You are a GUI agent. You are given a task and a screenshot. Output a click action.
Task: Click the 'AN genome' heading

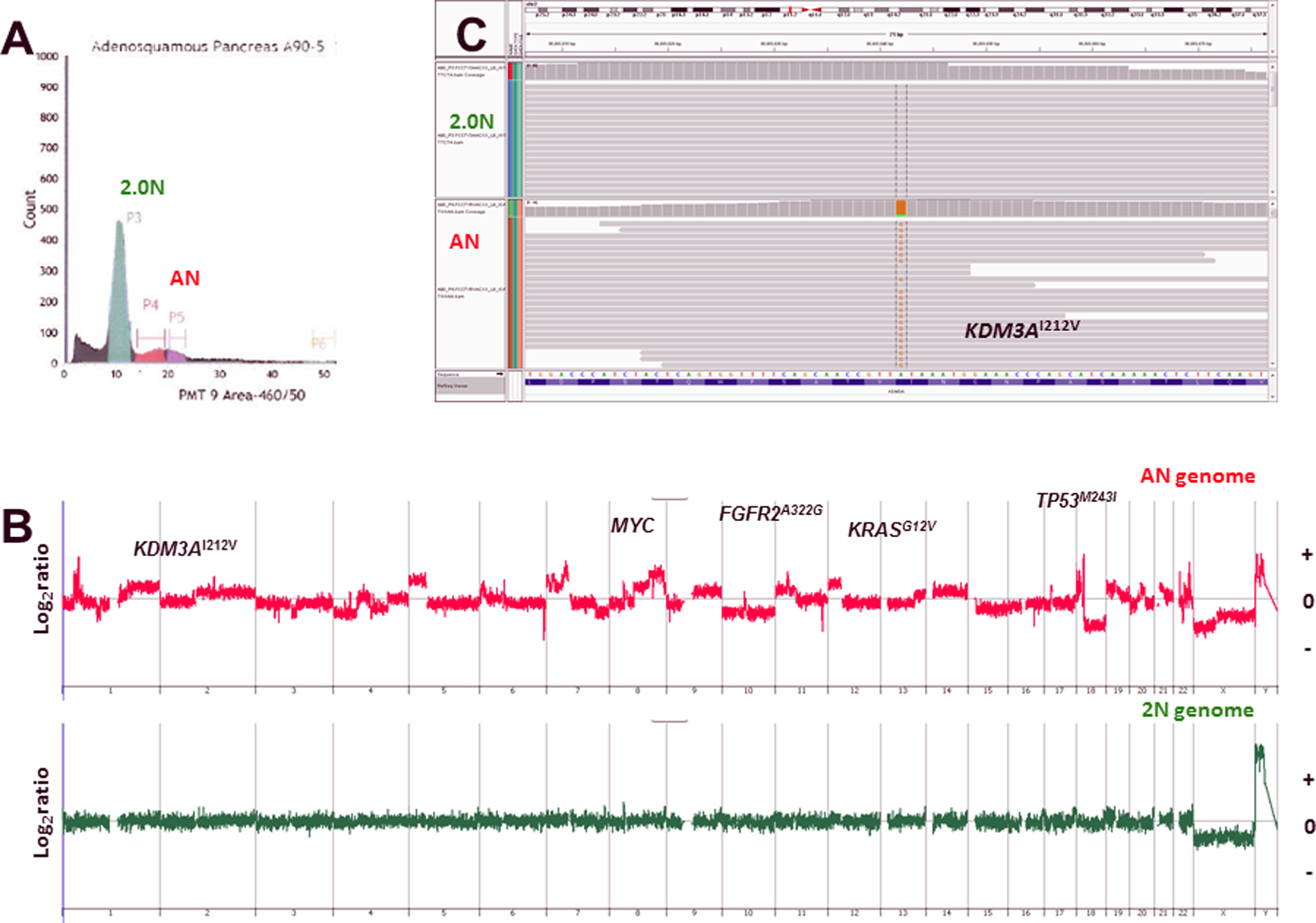click(x=1198, y=476)
